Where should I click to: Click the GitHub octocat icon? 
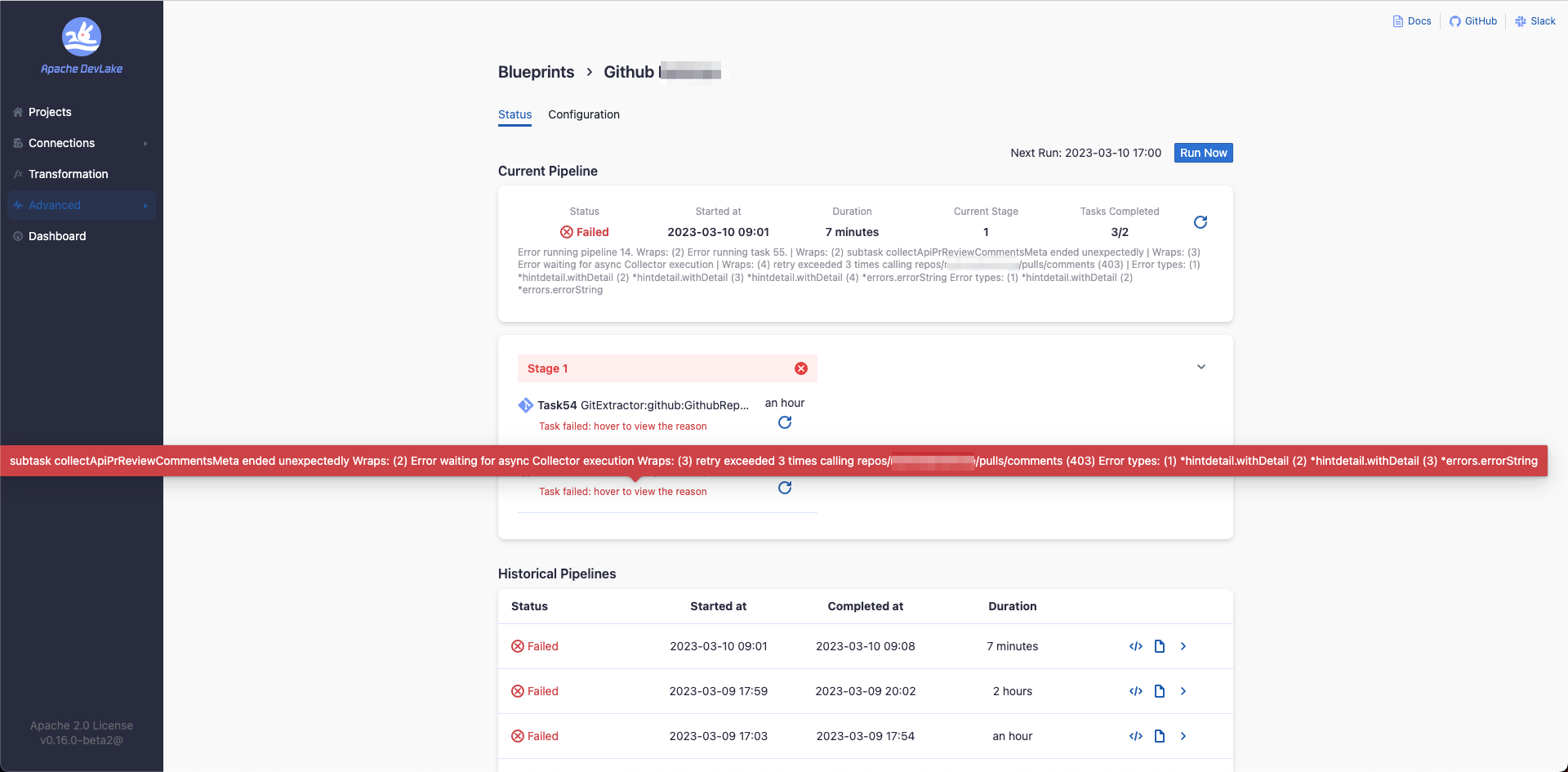point(1455,21)
